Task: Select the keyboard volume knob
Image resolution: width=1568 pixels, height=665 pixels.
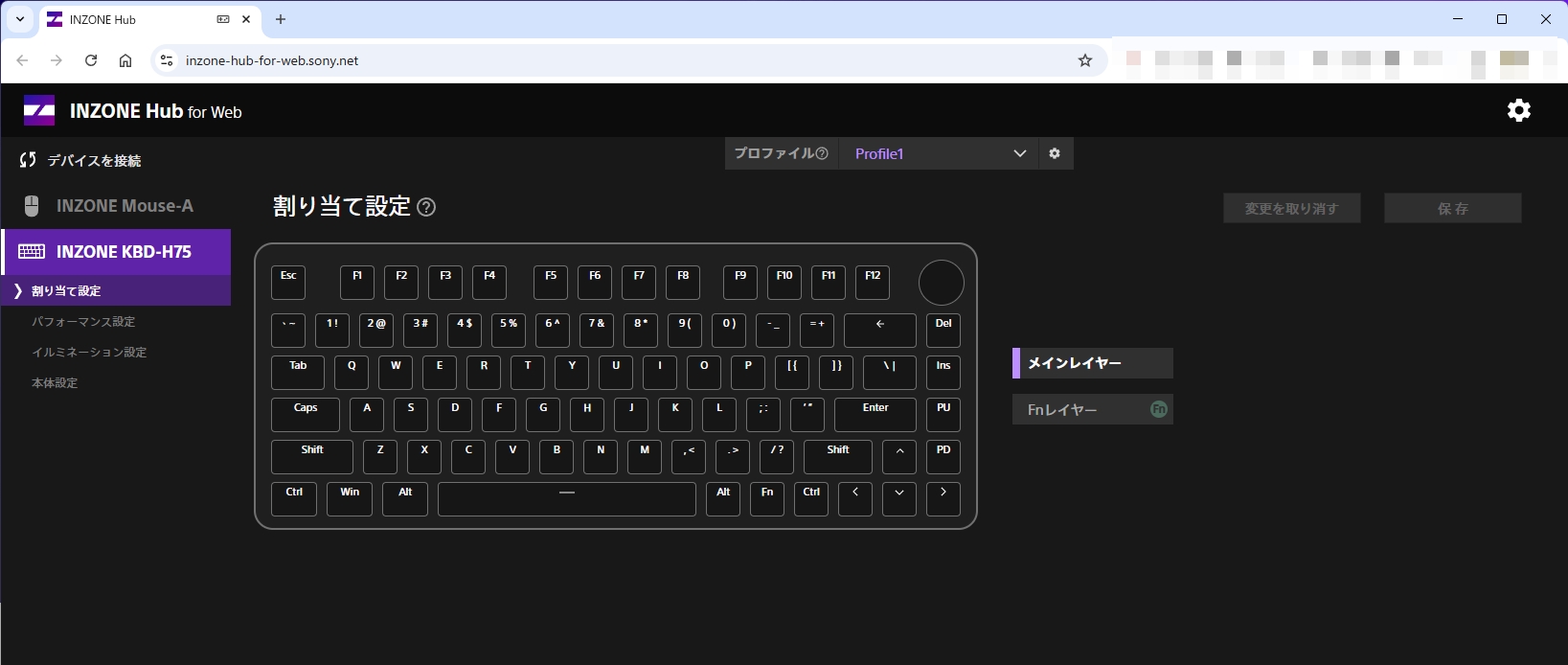Action: pyautogui.click(x=942, y=283)
